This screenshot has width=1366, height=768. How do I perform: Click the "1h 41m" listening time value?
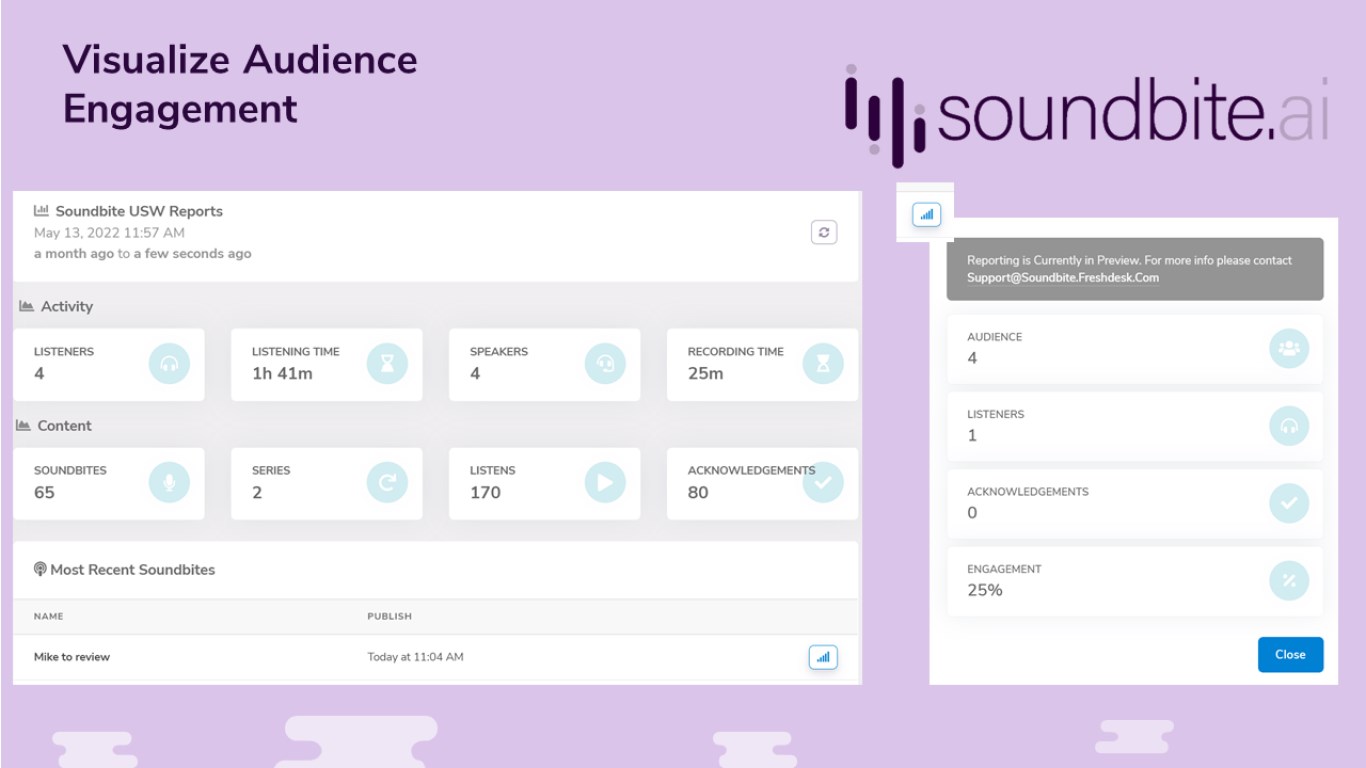click(282, 374)
